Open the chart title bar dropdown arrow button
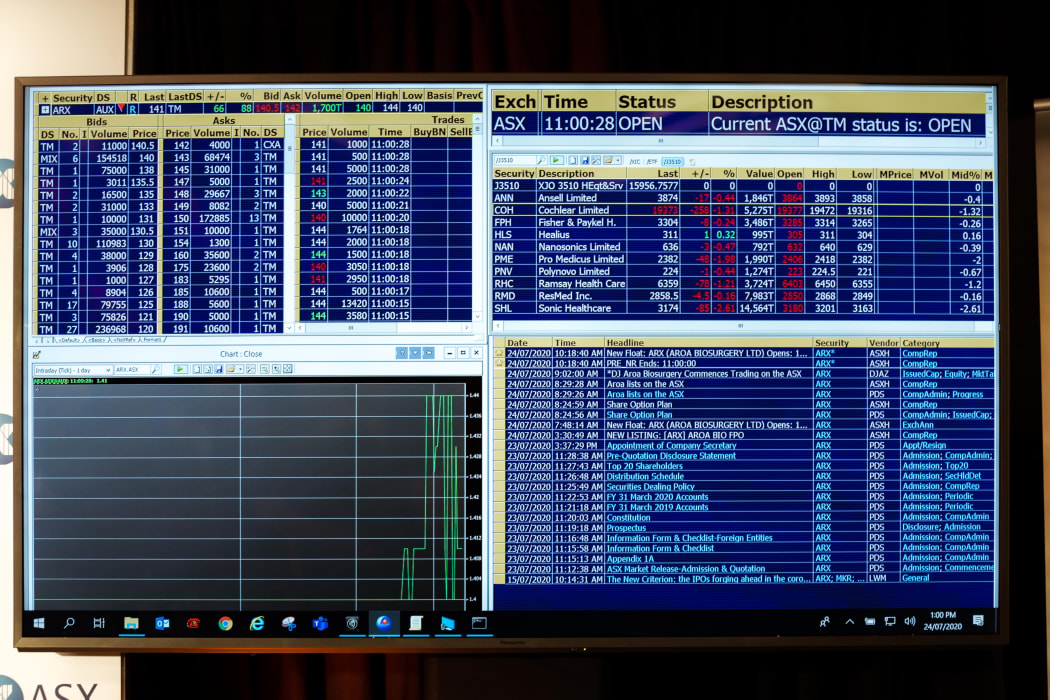1050x700 pixels. 415,353
